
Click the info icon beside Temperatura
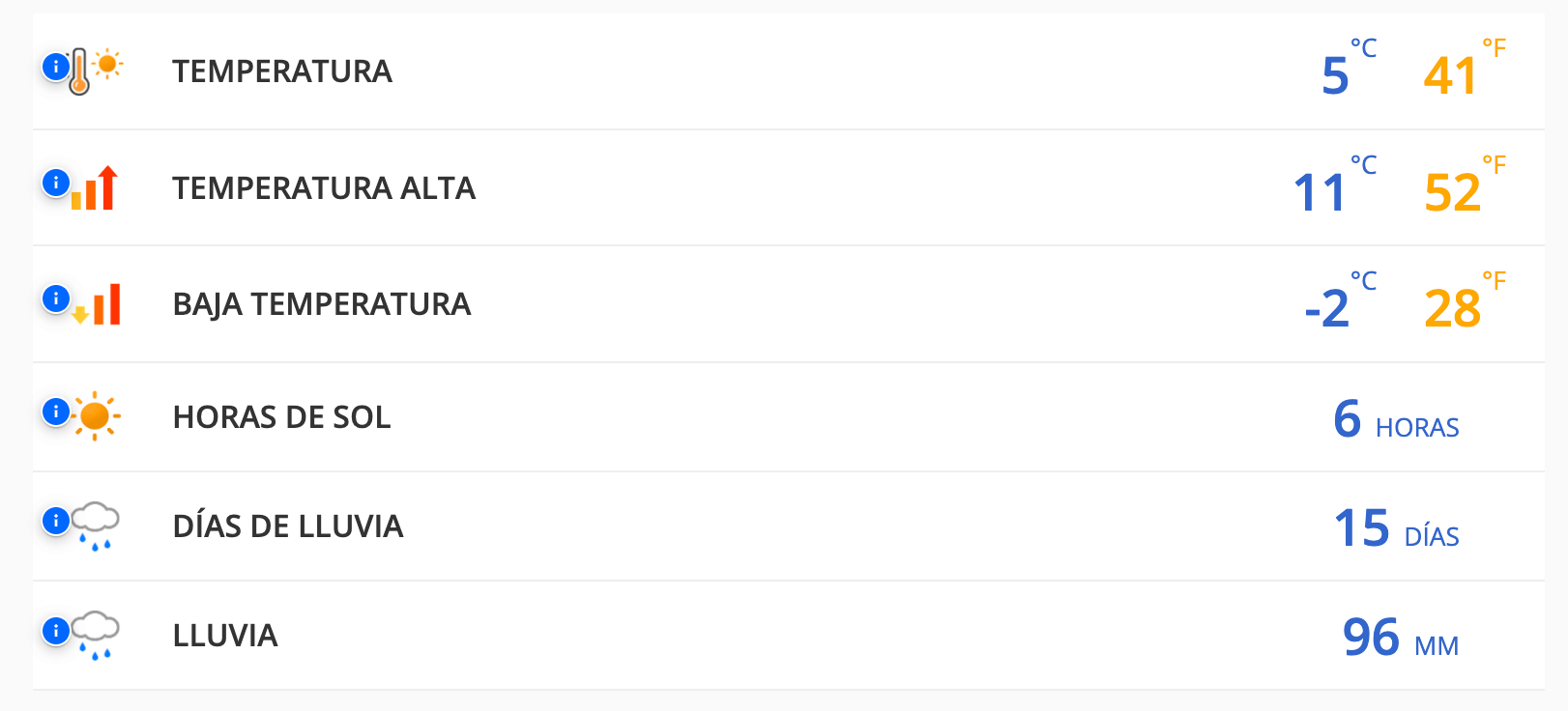point(56,67)
